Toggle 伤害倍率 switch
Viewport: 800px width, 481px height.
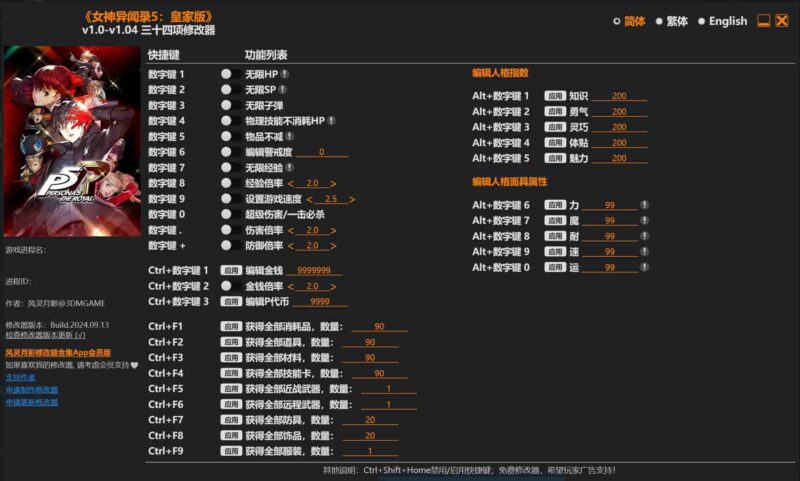pyautogui.click(x=231, y=230)
